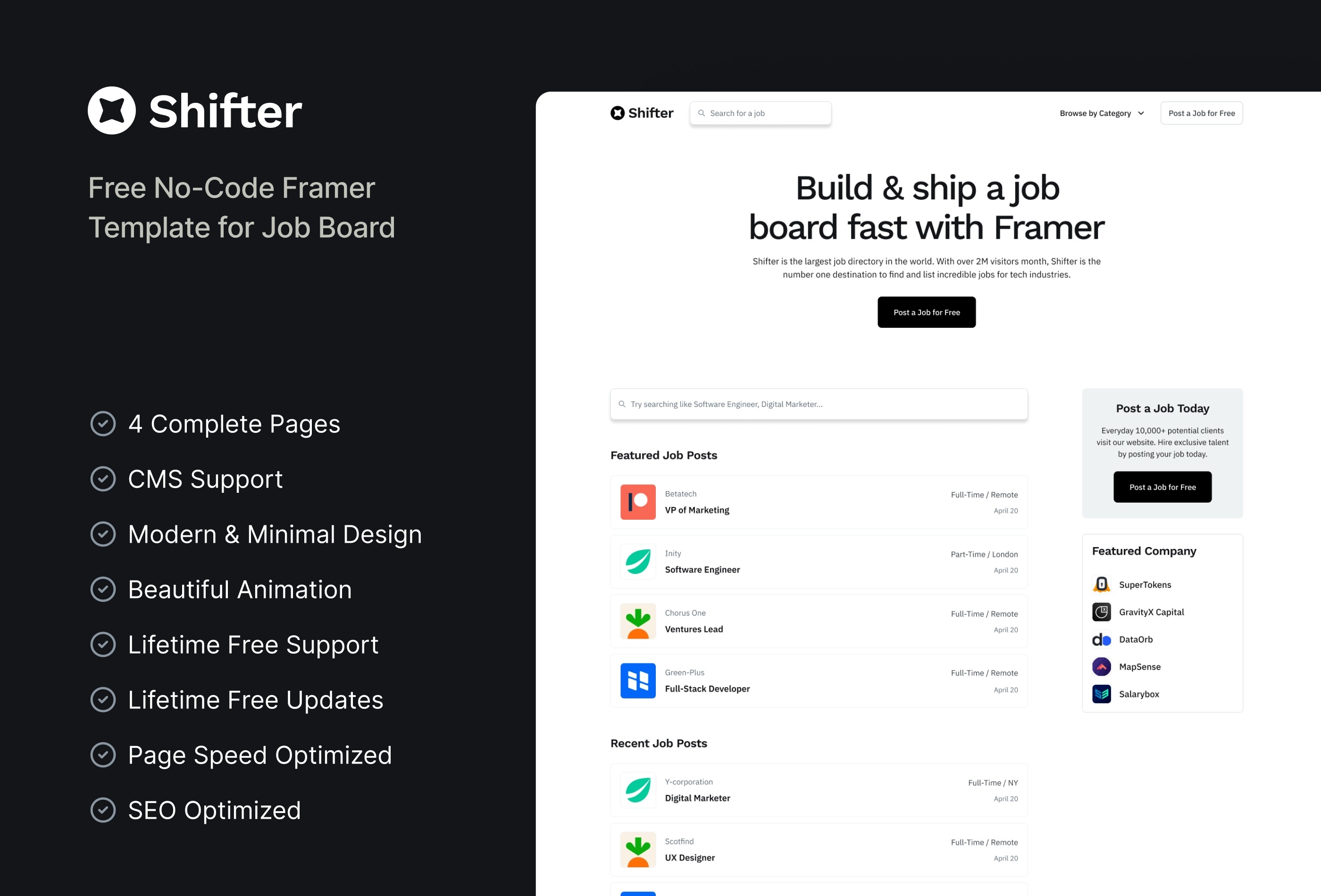Click the SuperTokens logo icon
The width and height of the screenshot is (1321, 896).
pyautogui.click(x=1100, y=584)
